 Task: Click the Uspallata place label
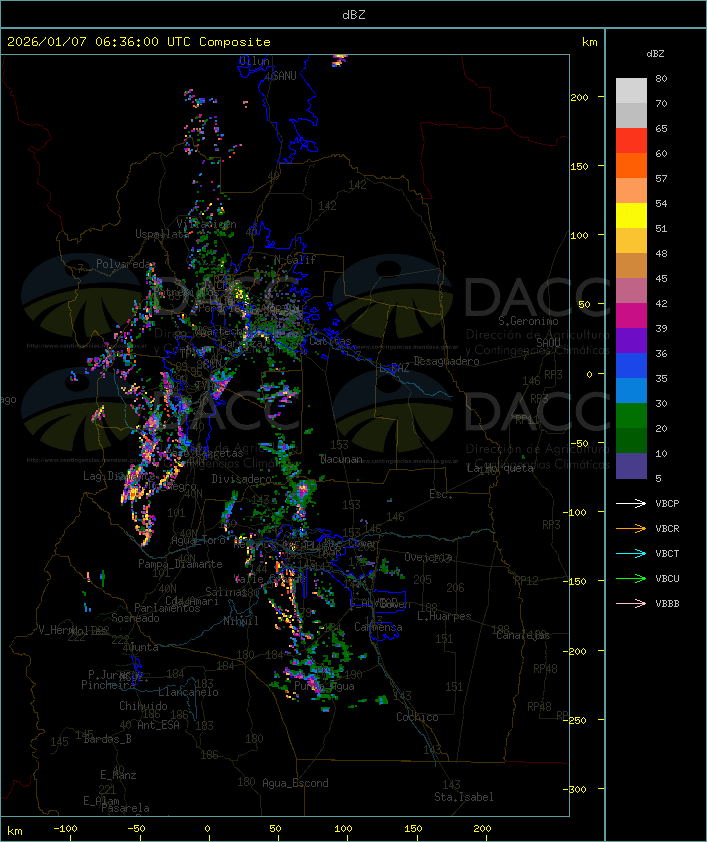tap(162, 234)
